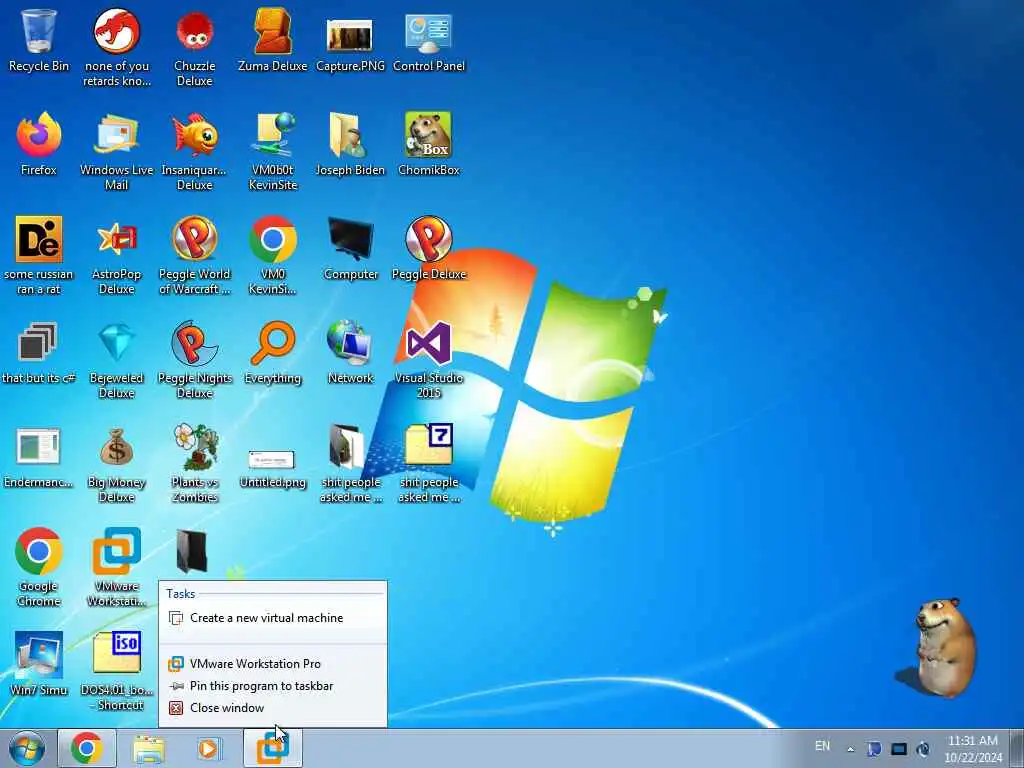Open the Windows Start button
Image resolution: width=1024 pixels, height=768 pixels.
point(27,748)
